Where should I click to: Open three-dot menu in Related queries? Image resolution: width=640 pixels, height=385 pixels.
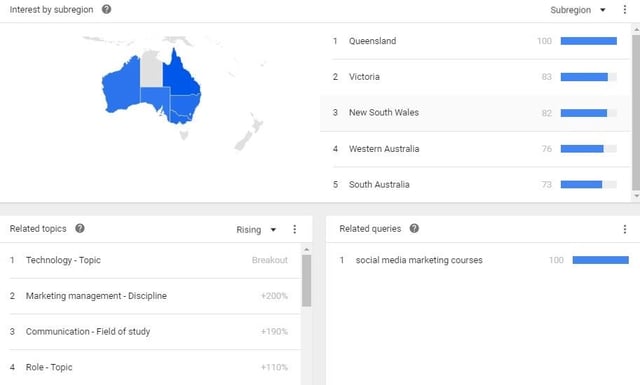click(x=624, y=229)
